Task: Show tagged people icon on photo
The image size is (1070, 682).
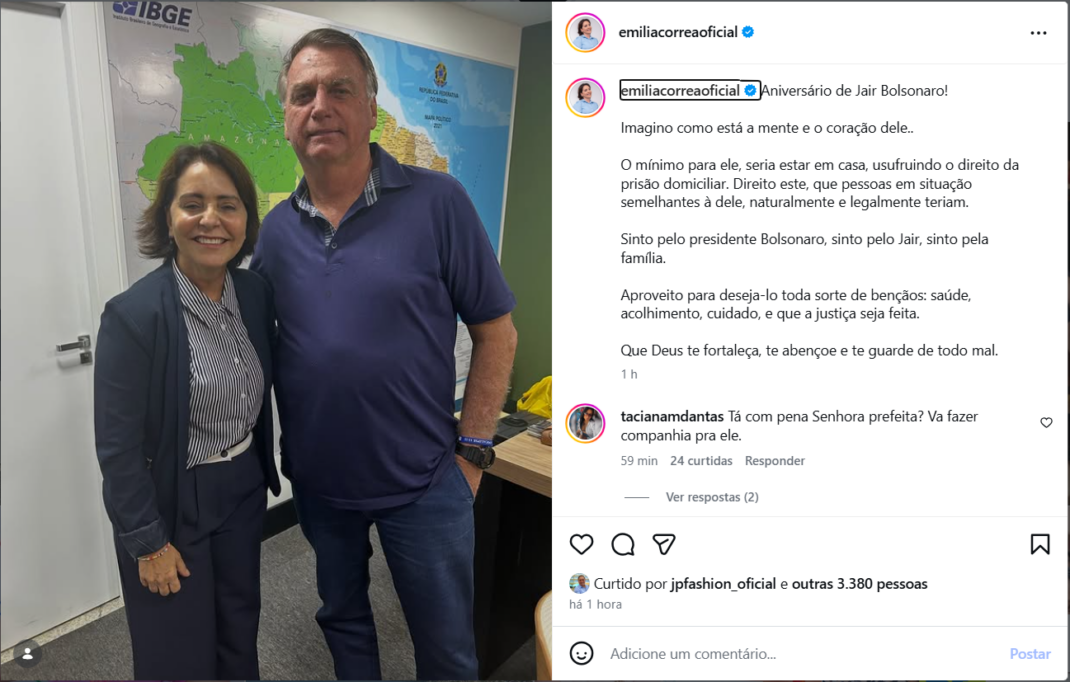Action: tap(27, 654)
